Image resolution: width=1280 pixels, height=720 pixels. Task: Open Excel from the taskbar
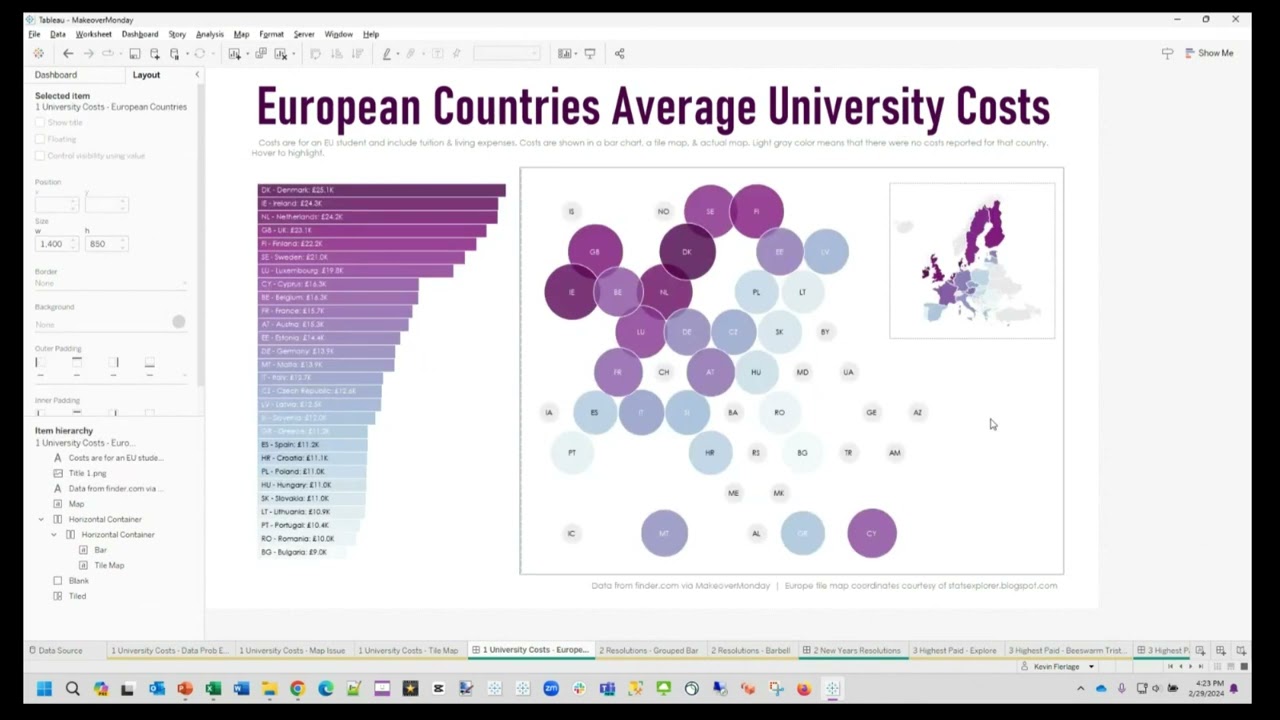click(x=213, y=688)
